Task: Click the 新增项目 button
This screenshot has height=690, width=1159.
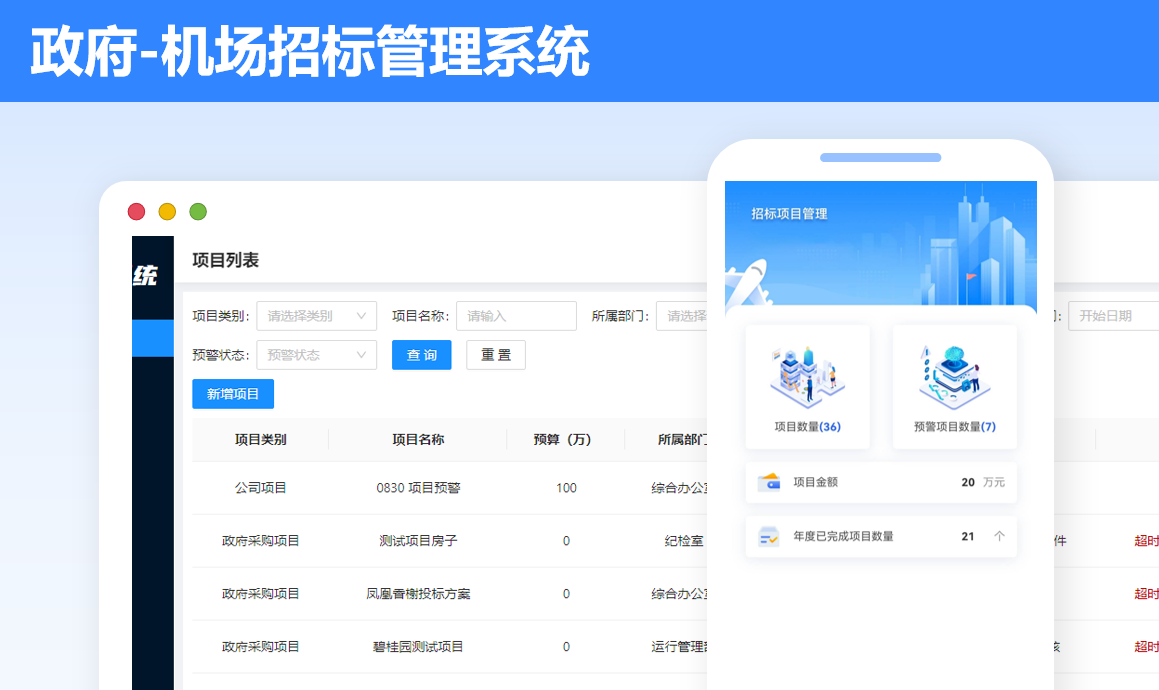Action: (x=233, y=394)
